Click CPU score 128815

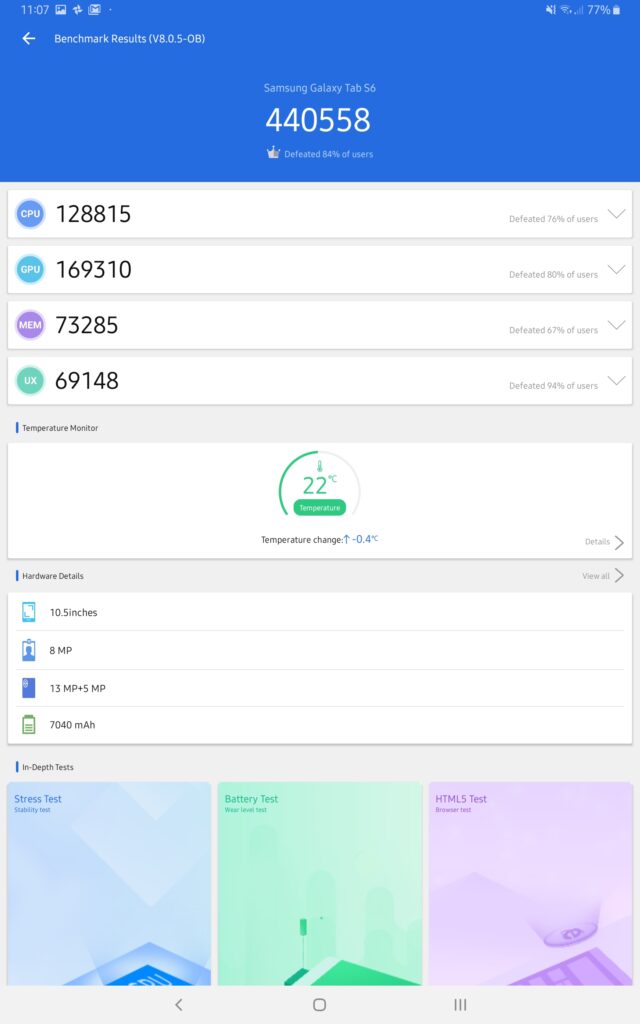(x=93, y=214)
